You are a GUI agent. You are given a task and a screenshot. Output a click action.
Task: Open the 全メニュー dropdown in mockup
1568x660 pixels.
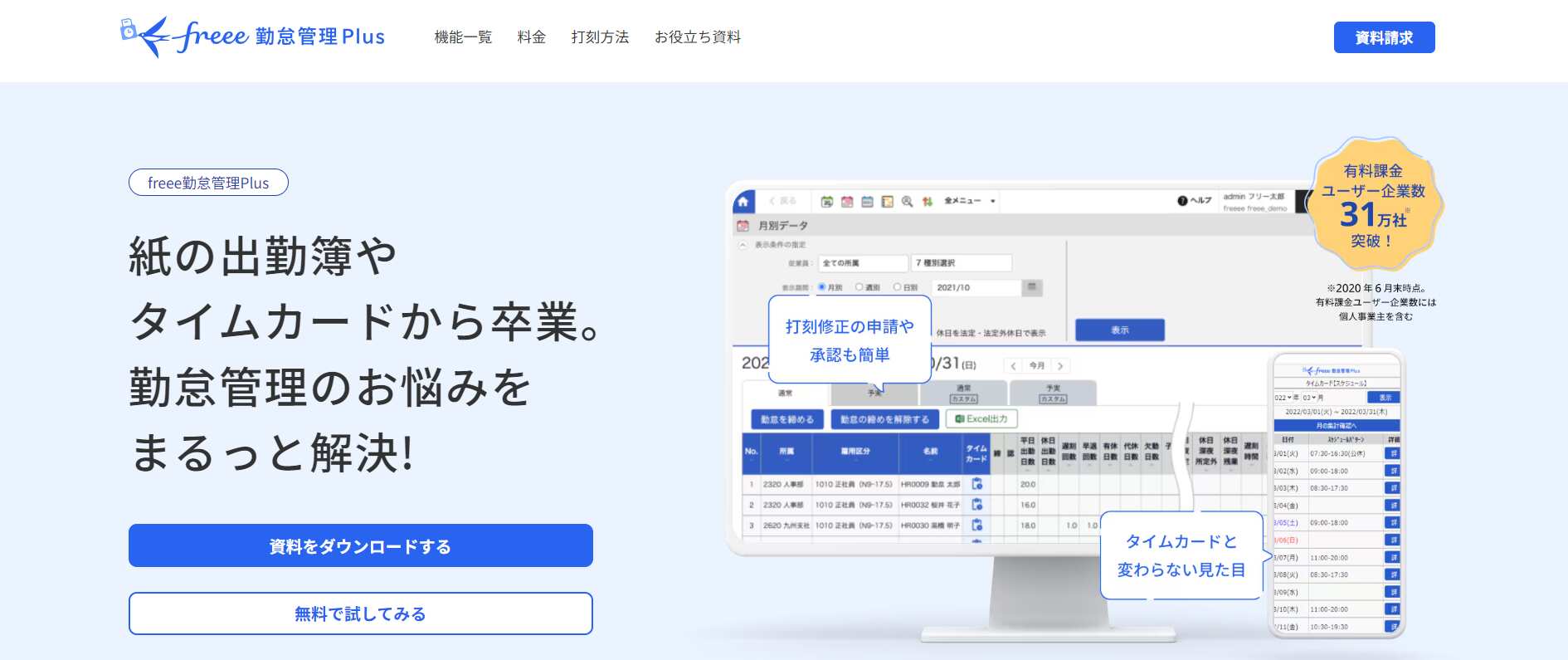[970, 201]
